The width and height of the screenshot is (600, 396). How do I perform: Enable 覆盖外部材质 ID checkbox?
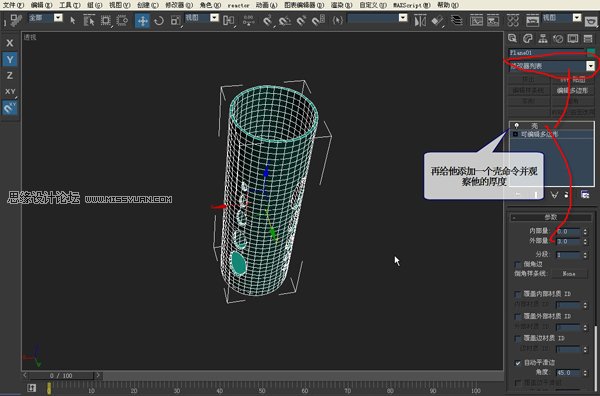[518, 316]
